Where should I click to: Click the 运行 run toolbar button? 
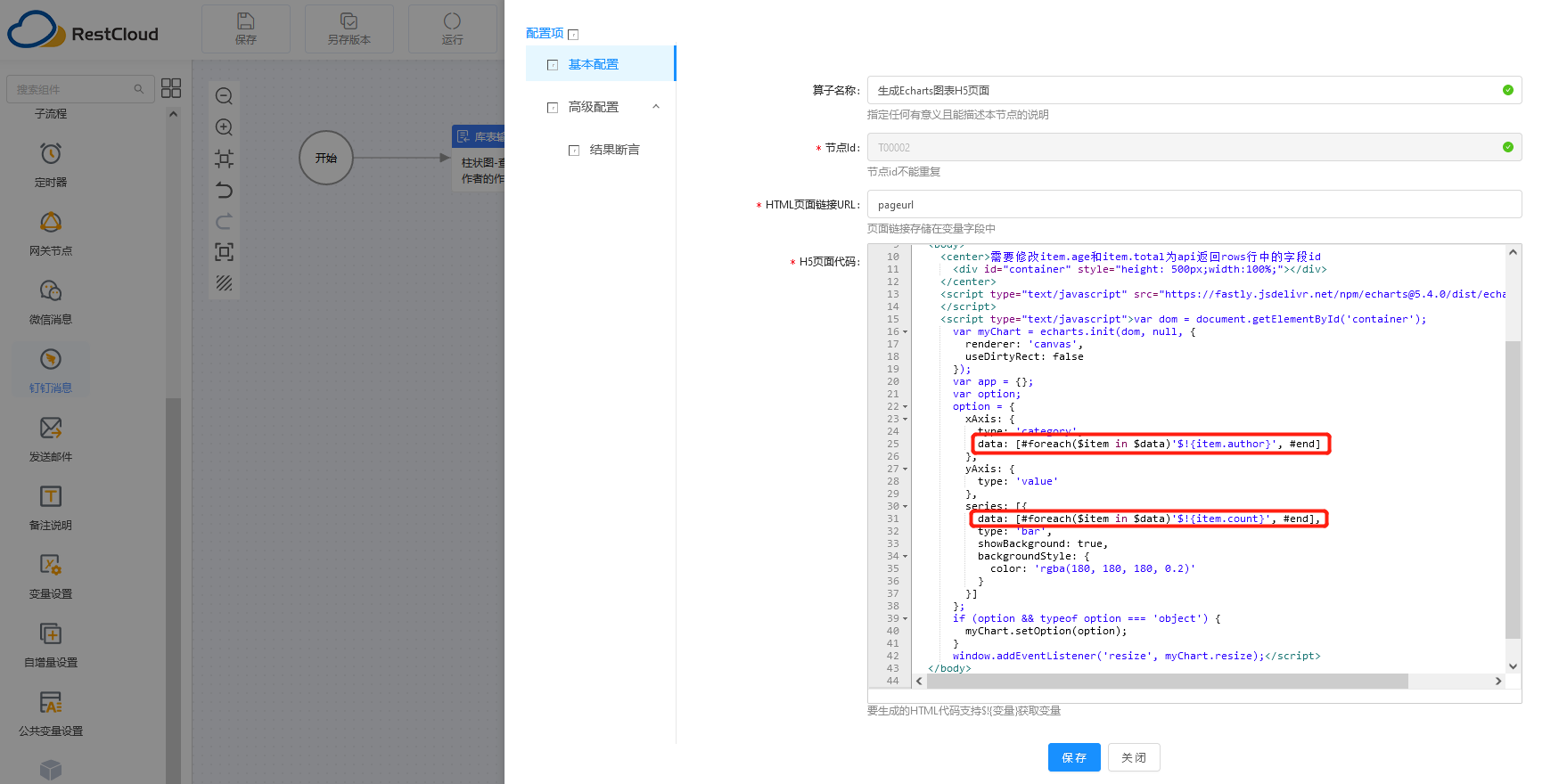(453, 29)
